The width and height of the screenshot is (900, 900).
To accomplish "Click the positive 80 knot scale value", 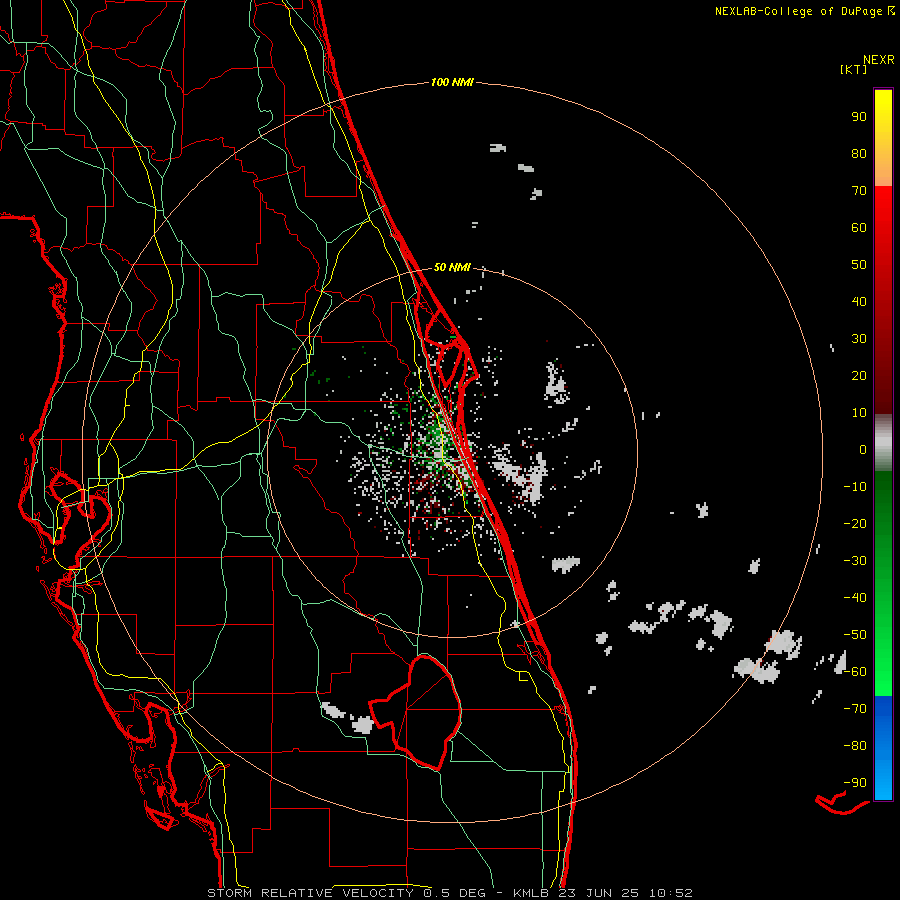I will coord(859,153).
